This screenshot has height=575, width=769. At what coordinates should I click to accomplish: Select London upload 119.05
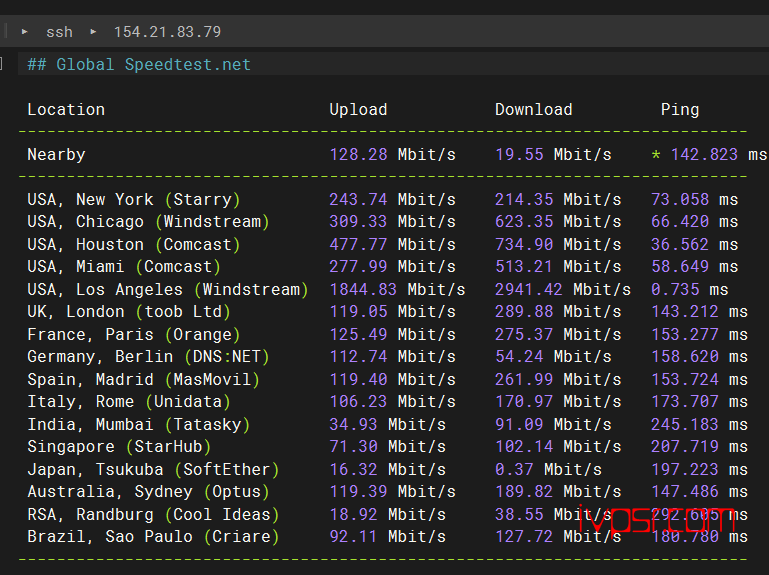click(358, 312)
